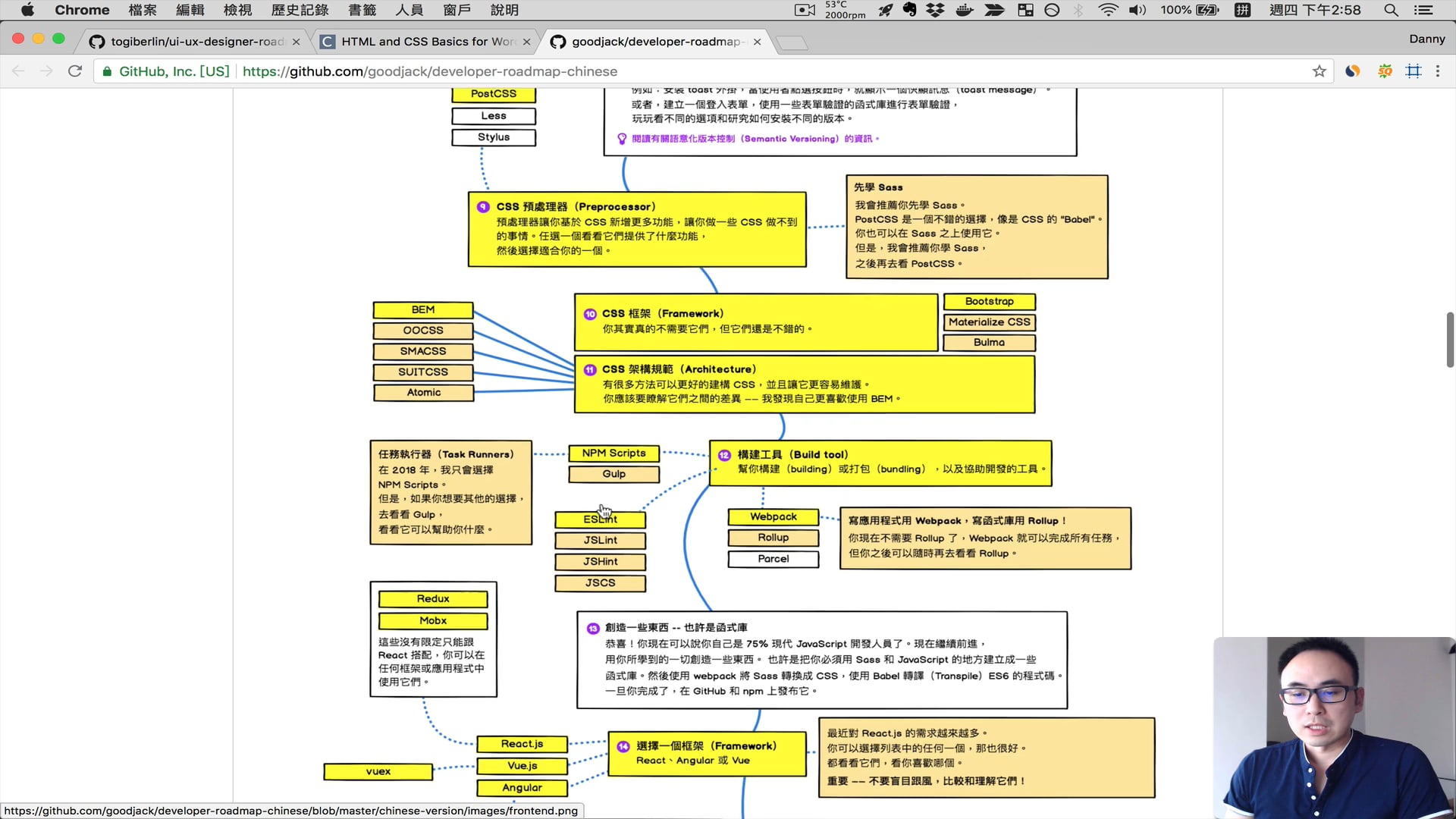Screen dimensions: 1456x819
Task: Open the volume control icon
Action: tap(1137, 10)
